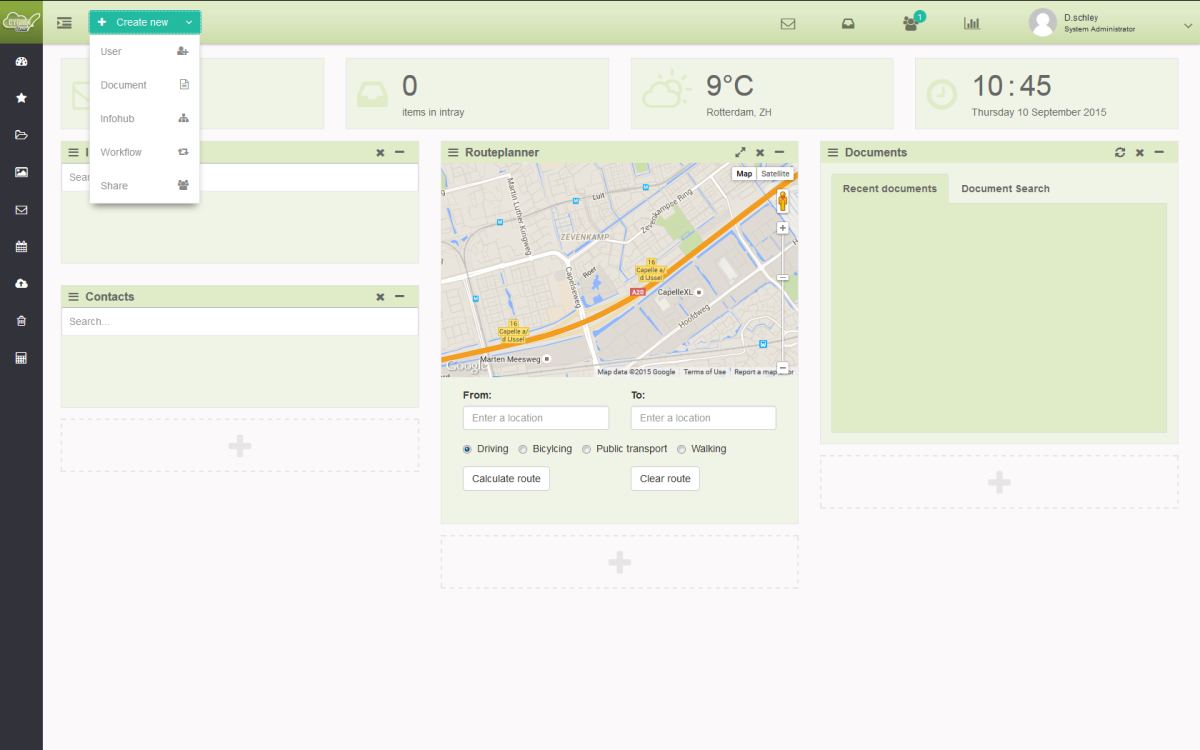This screenshot has width=1200, height=750.
Task: Toggle the Create new dropdown arrow
Action: (x=189, y=22)
